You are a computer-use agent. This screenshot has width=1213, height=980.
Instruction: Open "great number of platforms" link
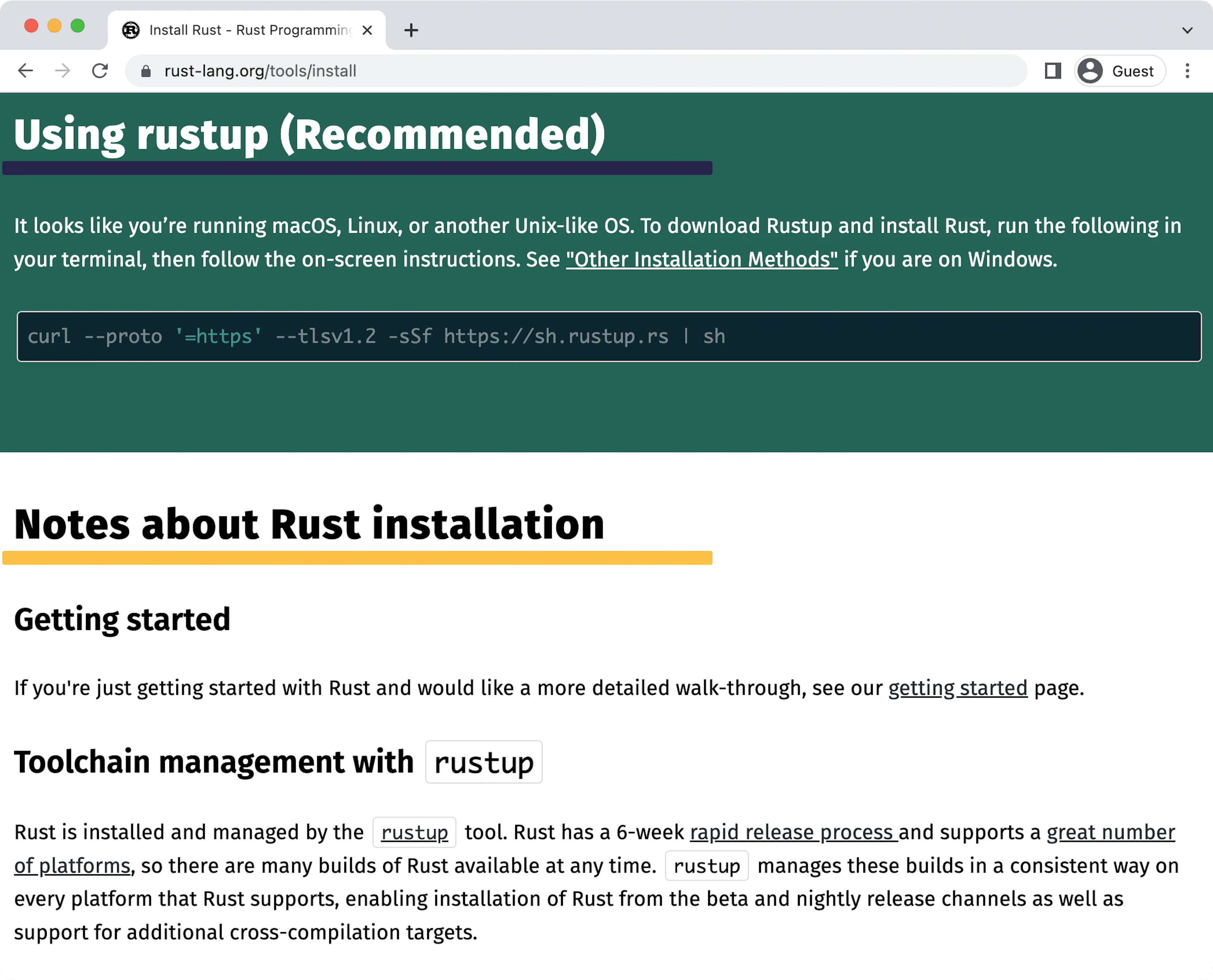tap(594, 849)
